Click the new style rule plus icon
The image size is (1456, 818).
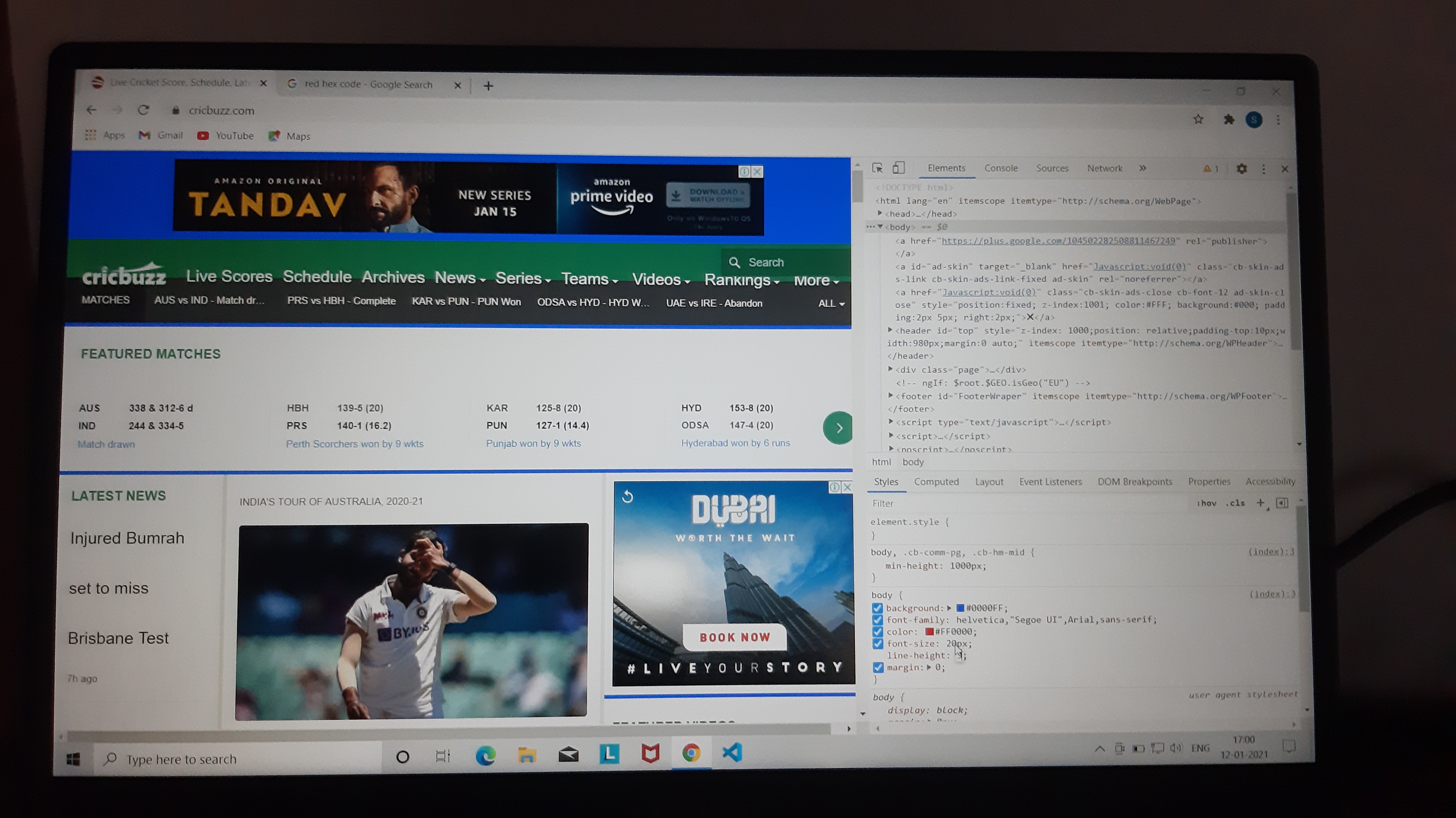1260,503
